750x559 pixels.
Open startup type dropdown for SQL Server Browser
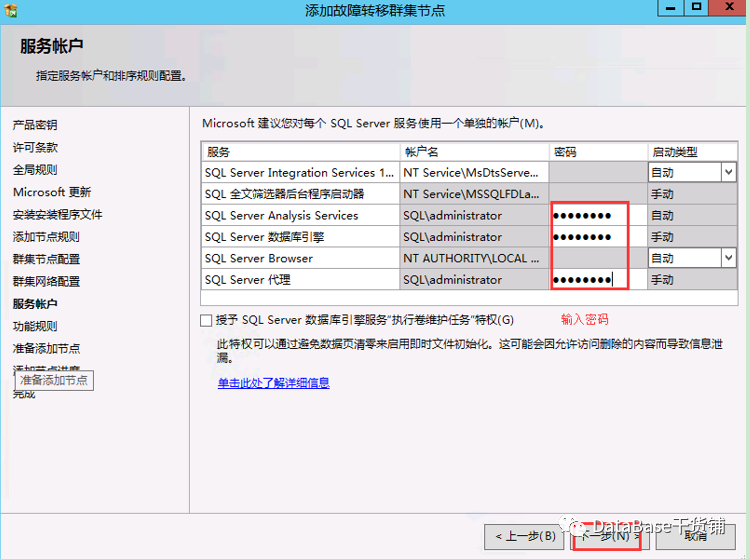pos(728,258)
